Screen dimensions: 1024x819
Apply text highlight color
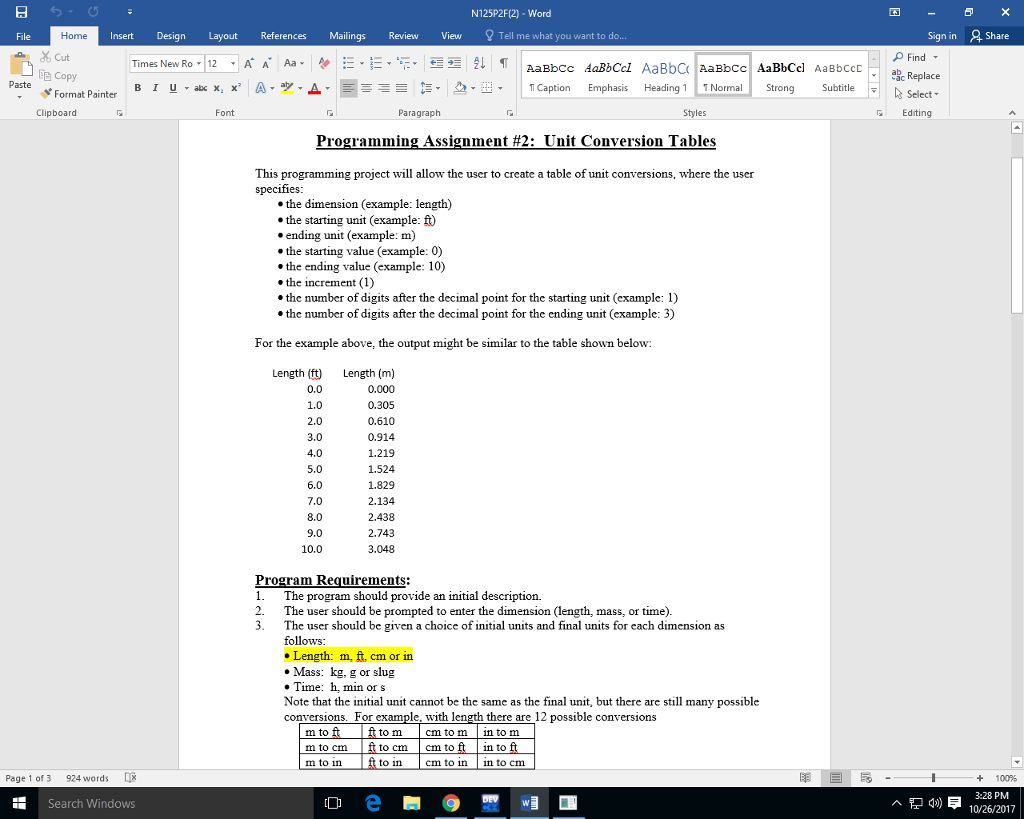[285, 88]
